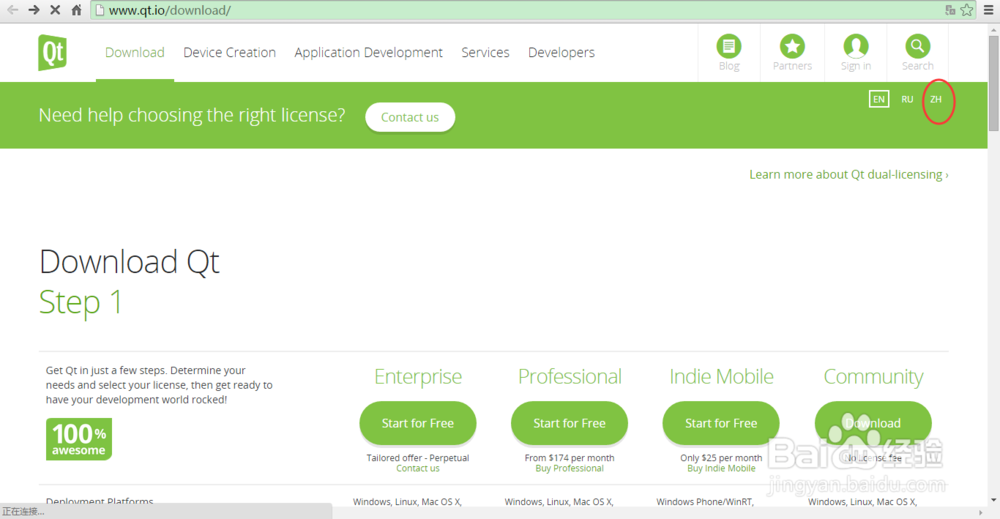Bookmark page with star icon
Viewport: 1000px width, 519px height.
coord(967,10)
